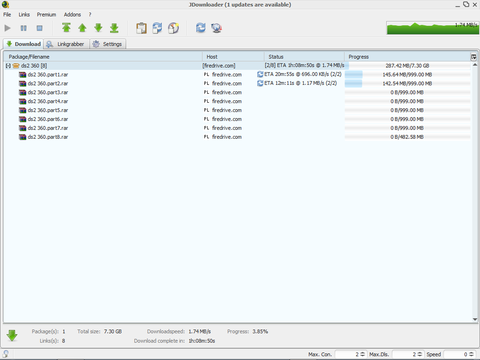Click the 0 B/482.58 MB progress cell
Image resolution: width=480 pixels, height=360 pixels.
407,137
